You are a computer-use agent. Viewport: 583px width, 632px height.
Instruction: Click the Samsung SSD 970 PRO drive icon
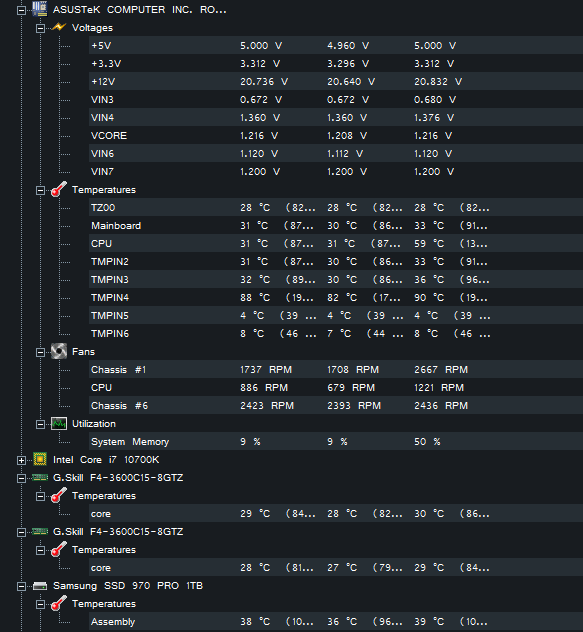click(x=40, y=586)
